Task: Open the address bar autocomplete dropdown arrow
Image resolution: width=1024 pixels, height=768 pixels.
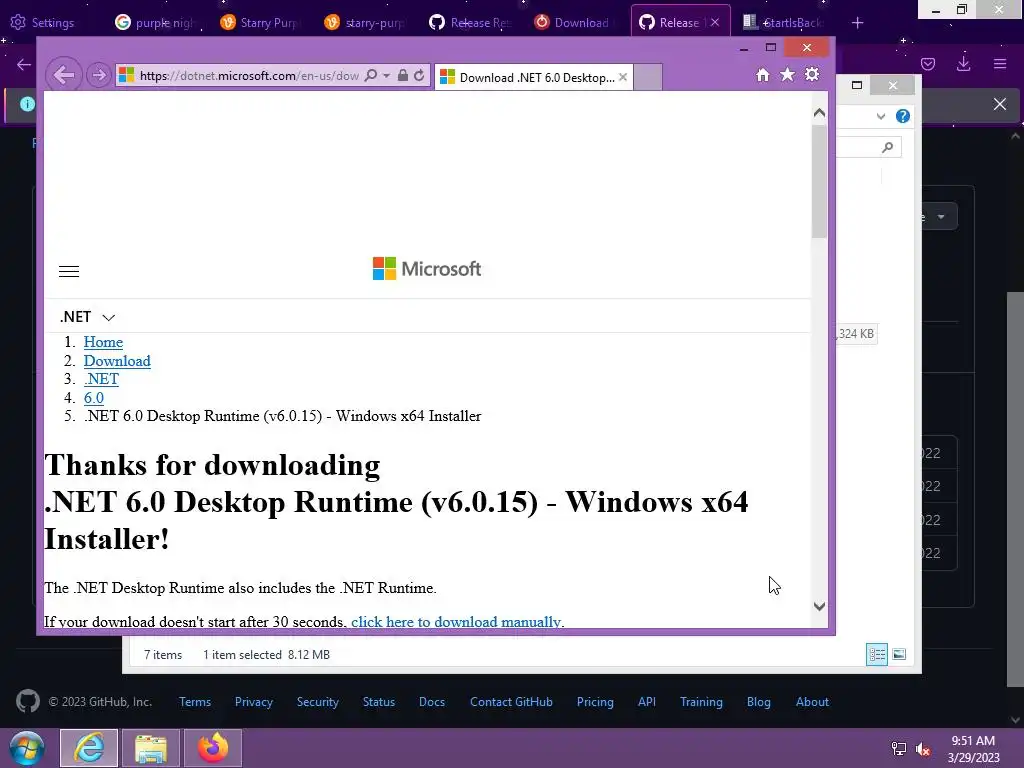Action: pyautogui.click(x=386, y=76)
